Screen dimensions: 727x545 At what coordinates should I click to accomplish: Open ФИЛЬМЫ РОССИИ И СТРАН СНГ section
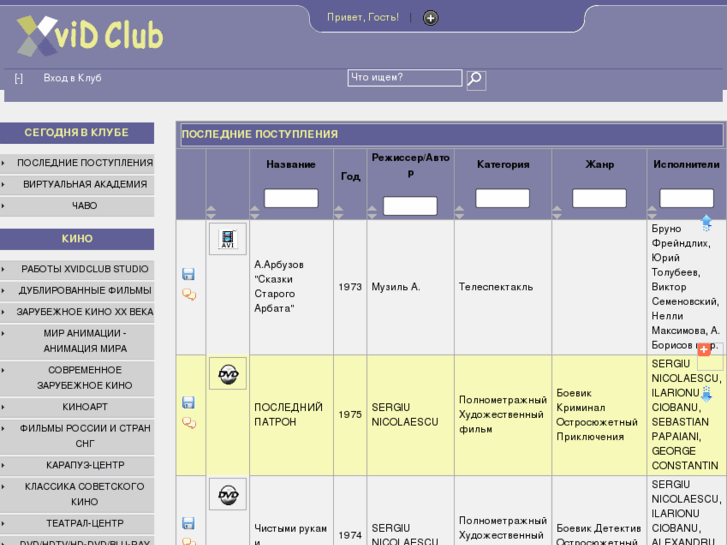(77, 436)
